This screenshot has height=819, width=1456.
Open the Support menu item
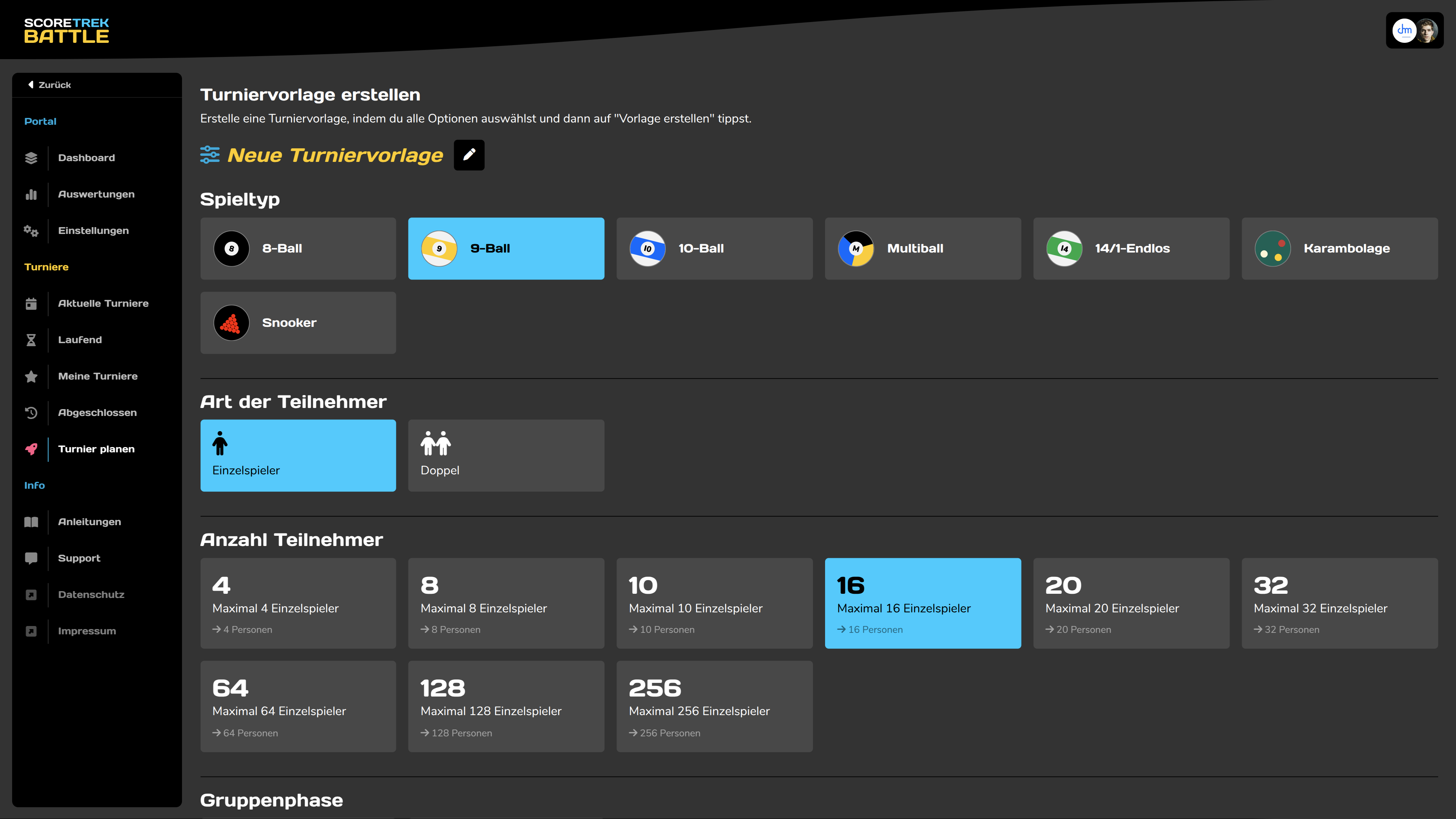tap(79, 558)
